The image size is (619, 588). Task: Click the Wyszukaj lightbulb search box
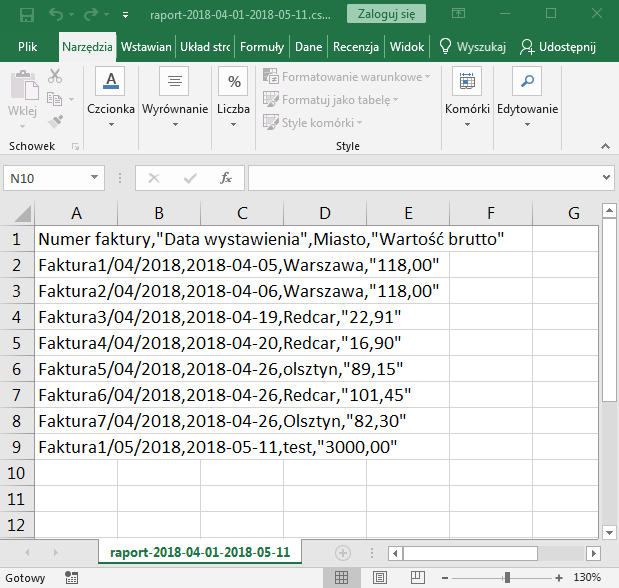[x=473, y=47]
